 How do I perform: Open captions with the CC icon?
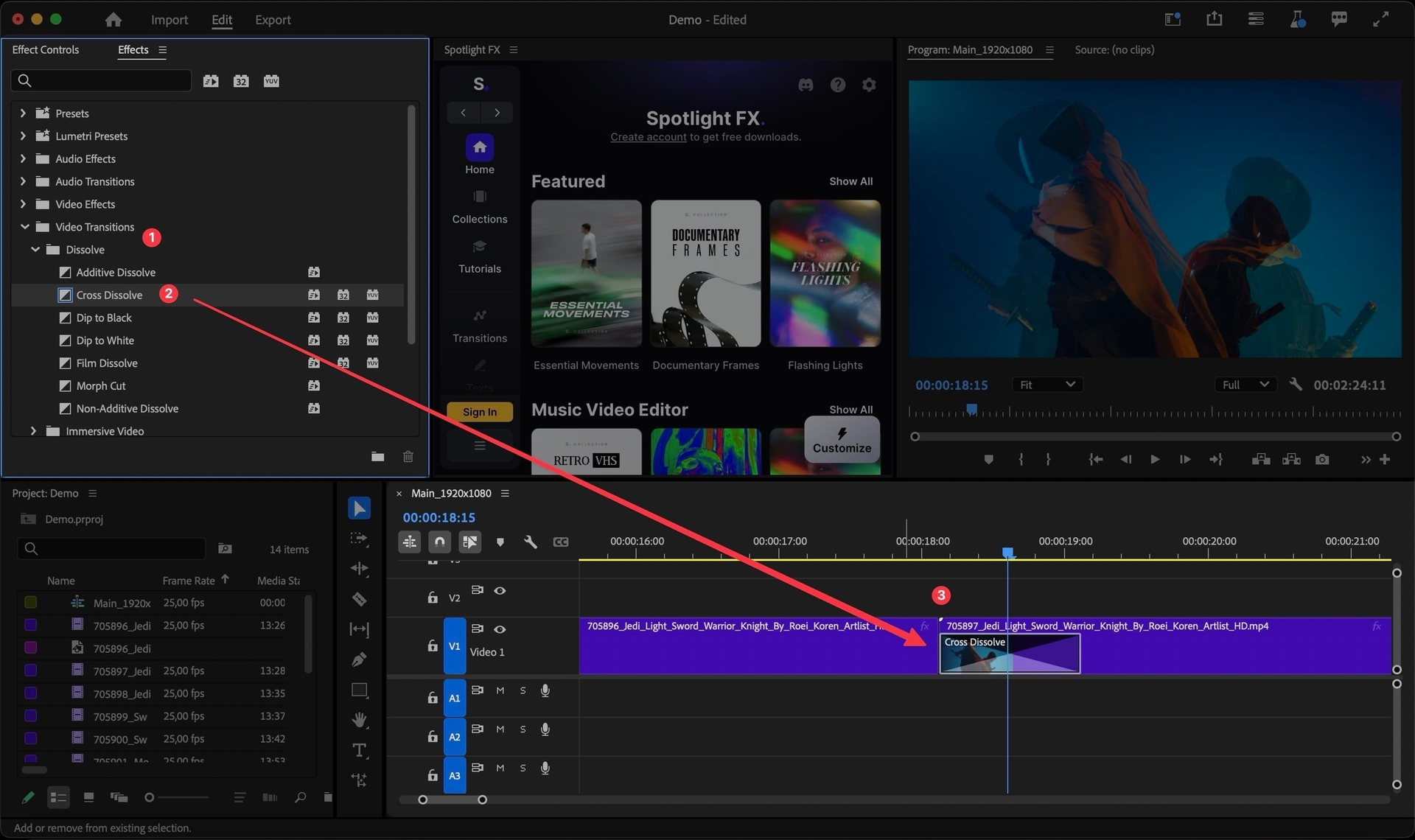pos(561,542)
